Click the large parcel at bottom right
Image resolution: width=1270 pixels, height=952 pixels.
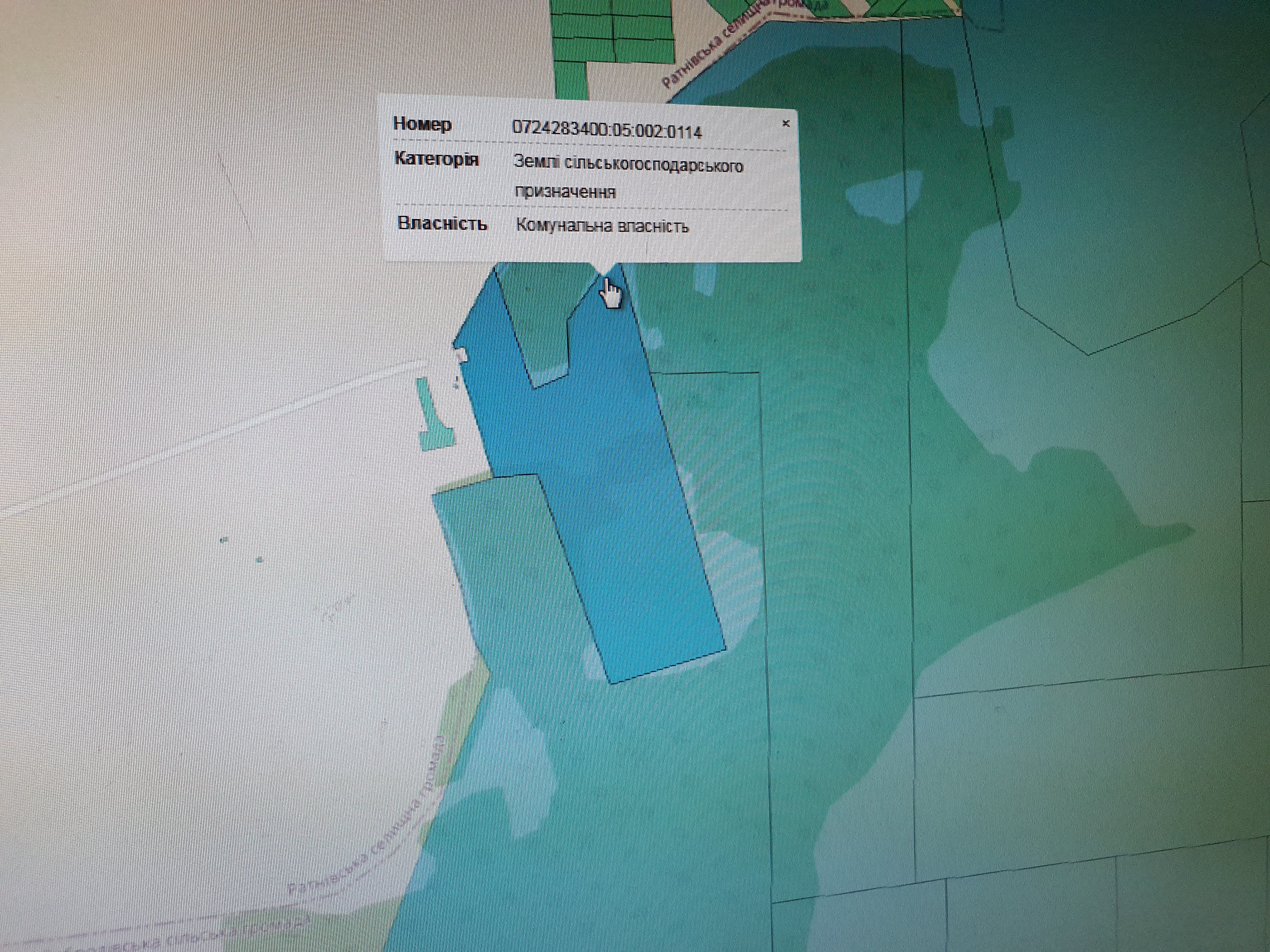point(1091,775)
